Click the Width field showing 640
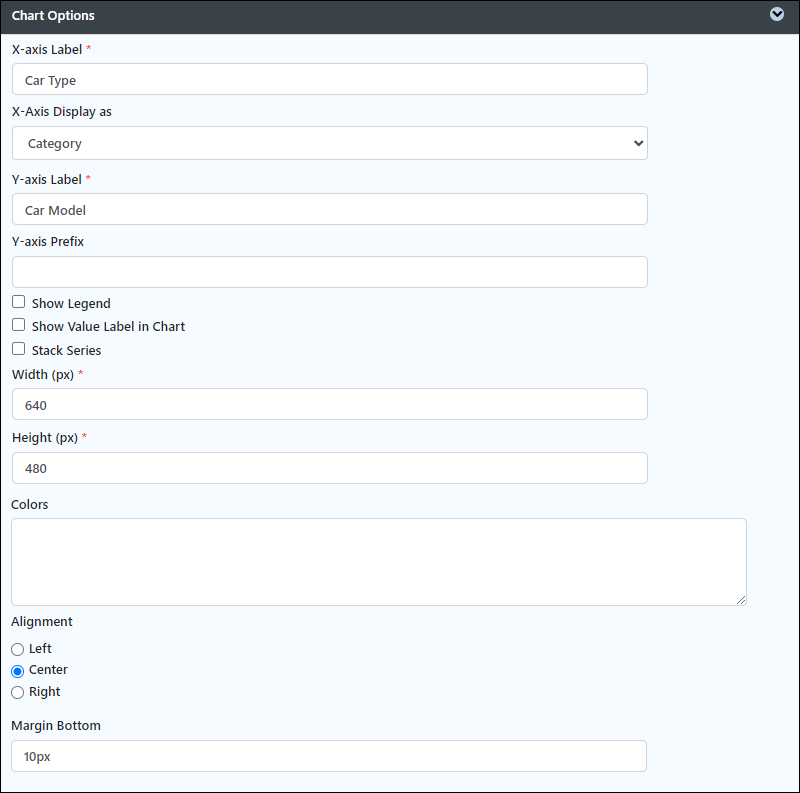The height and width of the screenshot is (793, 800). click(x=330, y=404)
